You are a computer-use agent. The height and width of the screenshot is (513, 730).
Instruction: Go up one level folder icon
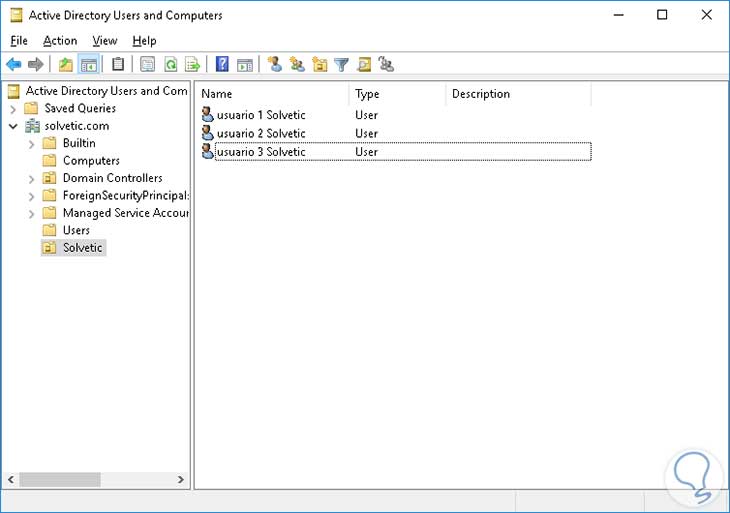pyautogui.click(x=66, y=64)
